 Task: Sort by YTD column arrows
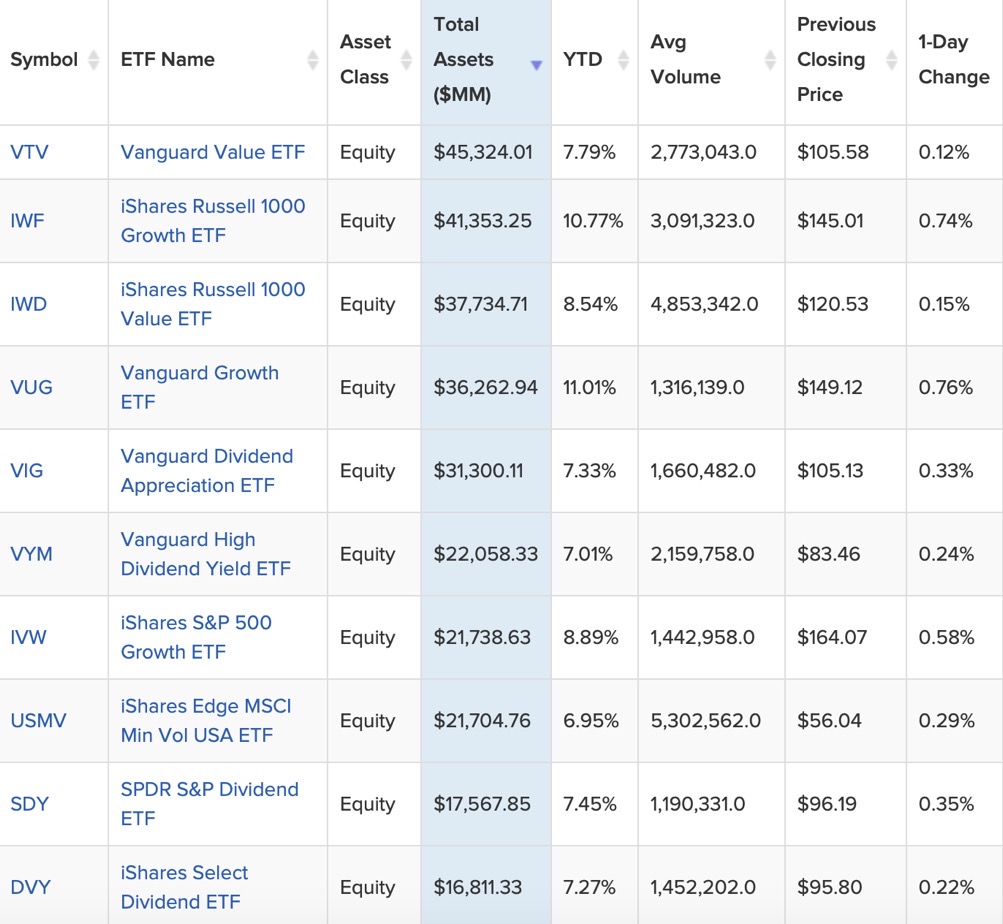(x=623, y=60)
